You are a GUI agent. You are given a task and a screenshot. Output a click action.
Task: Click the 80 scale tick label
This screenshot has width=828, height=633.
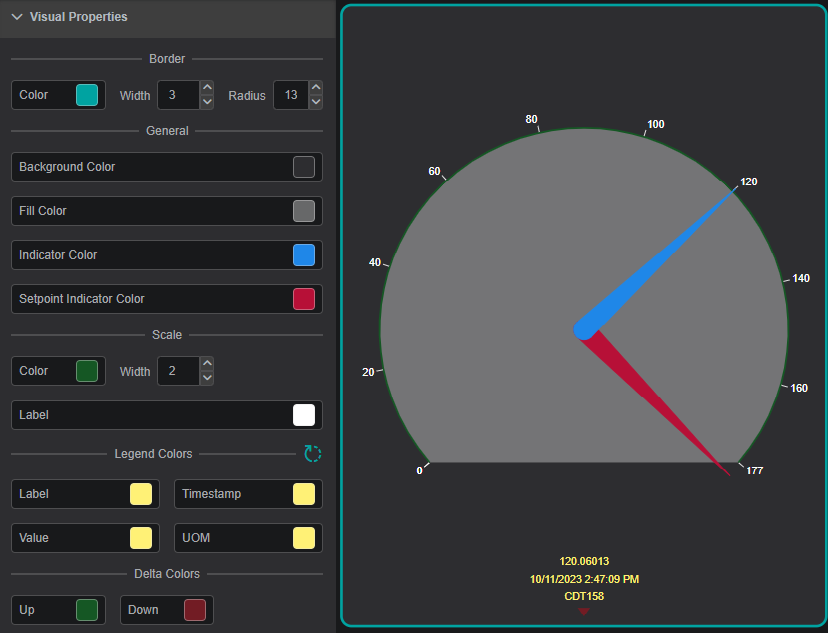pos(531,119)
